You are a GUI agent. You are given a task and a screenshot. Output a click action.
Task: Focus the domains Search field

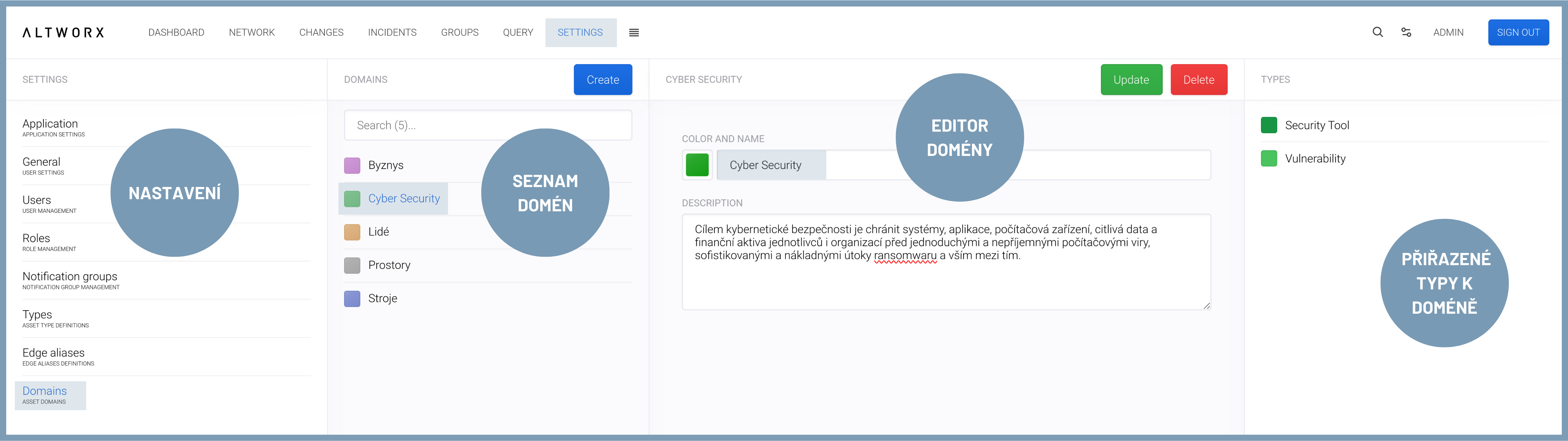(488, 125)
